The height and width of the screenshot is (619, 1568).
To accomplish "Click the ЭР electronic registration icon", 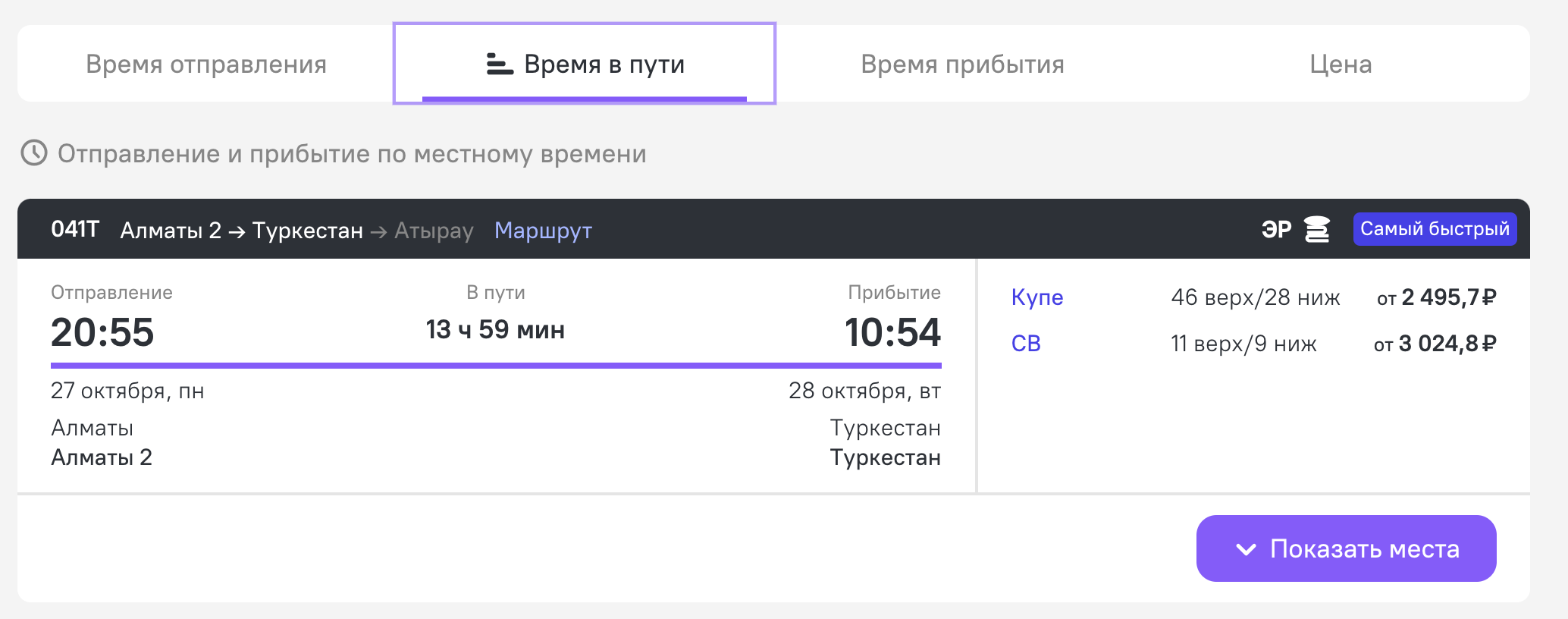I will click(x=1276, y=229).
